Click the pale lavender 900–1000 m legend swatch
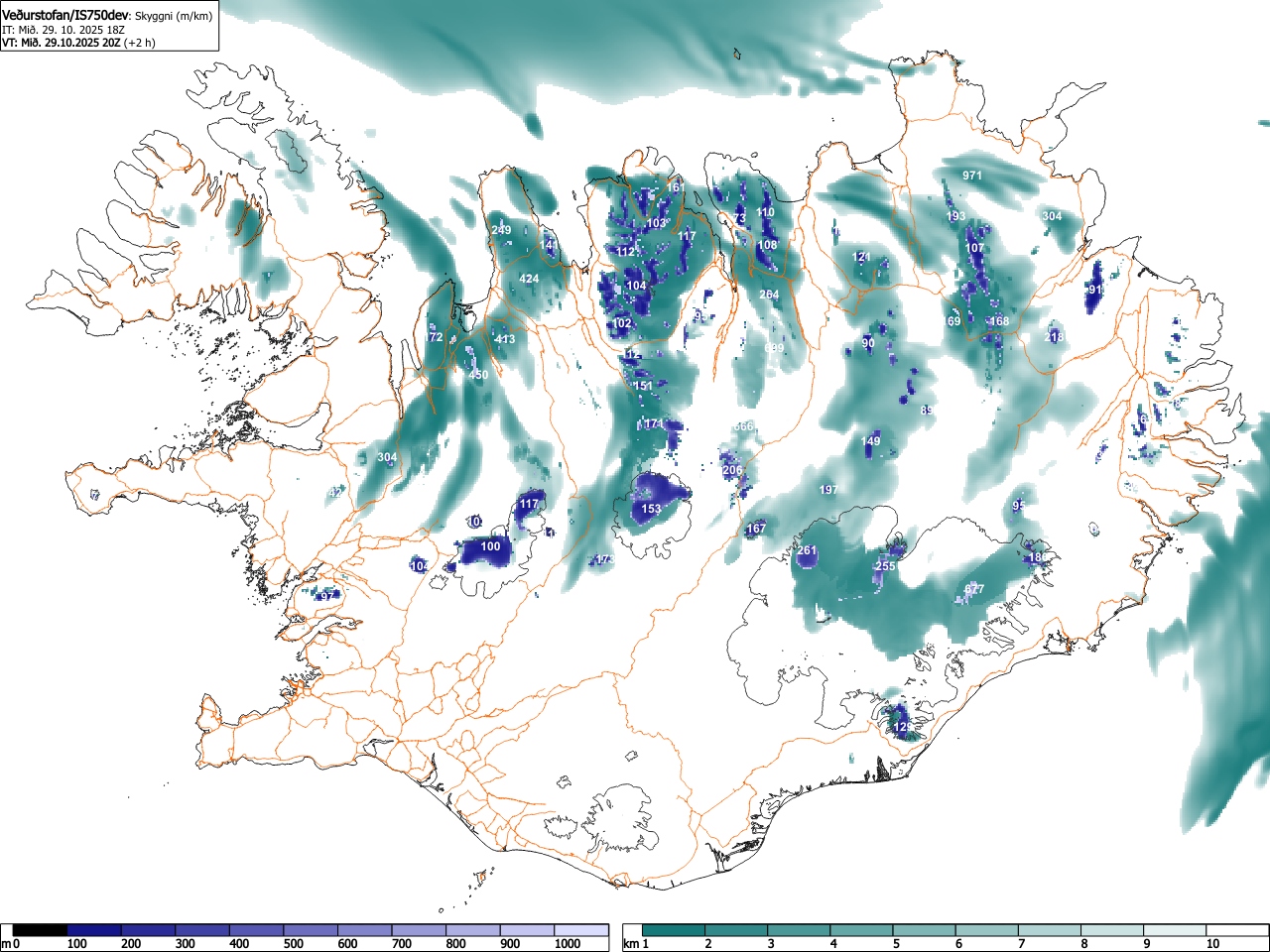The height and width of the screenshot is (952, 1270). pyautogui.click(x=527, y=930)
